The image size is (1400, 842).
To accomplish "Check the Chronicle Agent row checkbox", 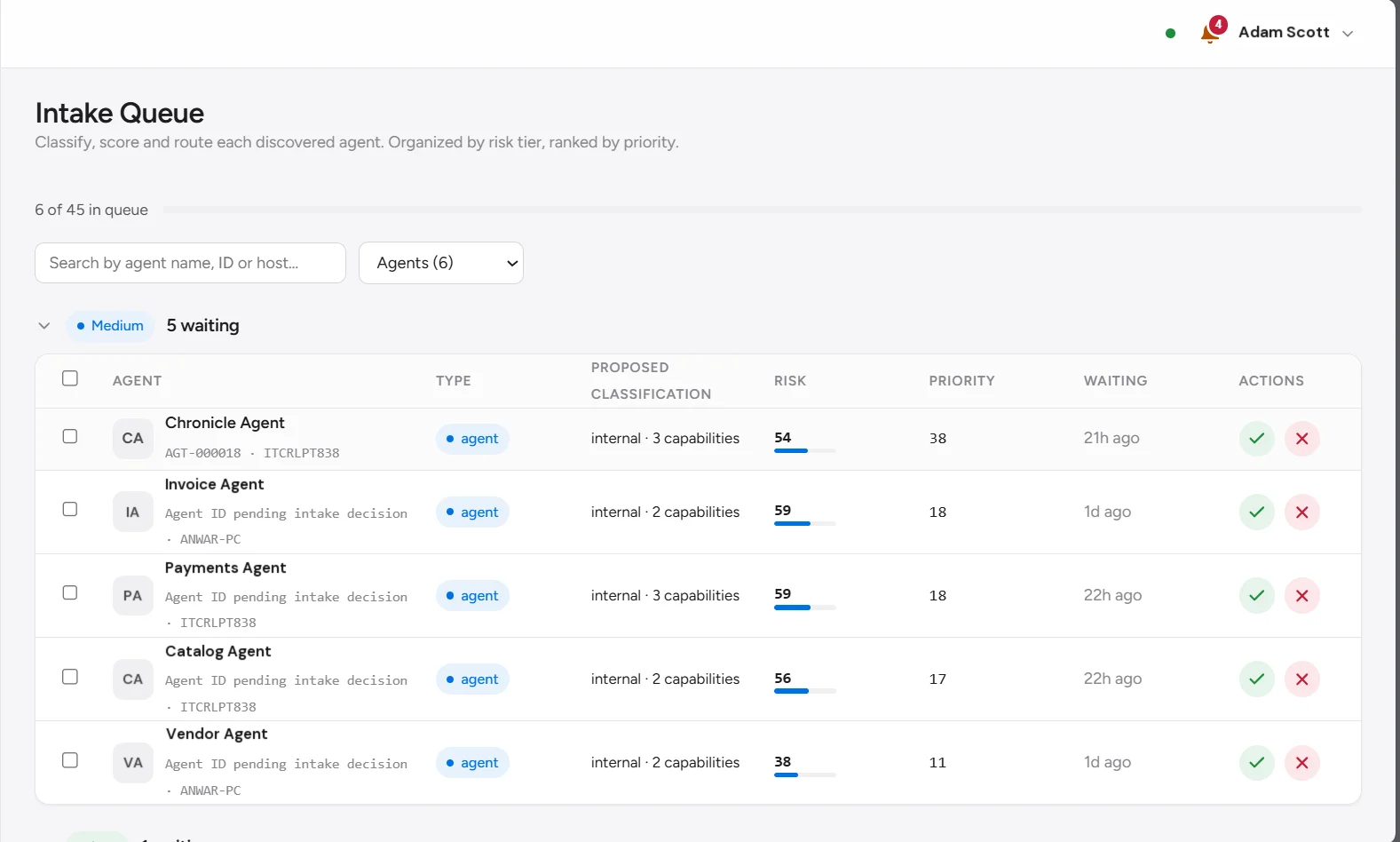I will click(70, 436).
